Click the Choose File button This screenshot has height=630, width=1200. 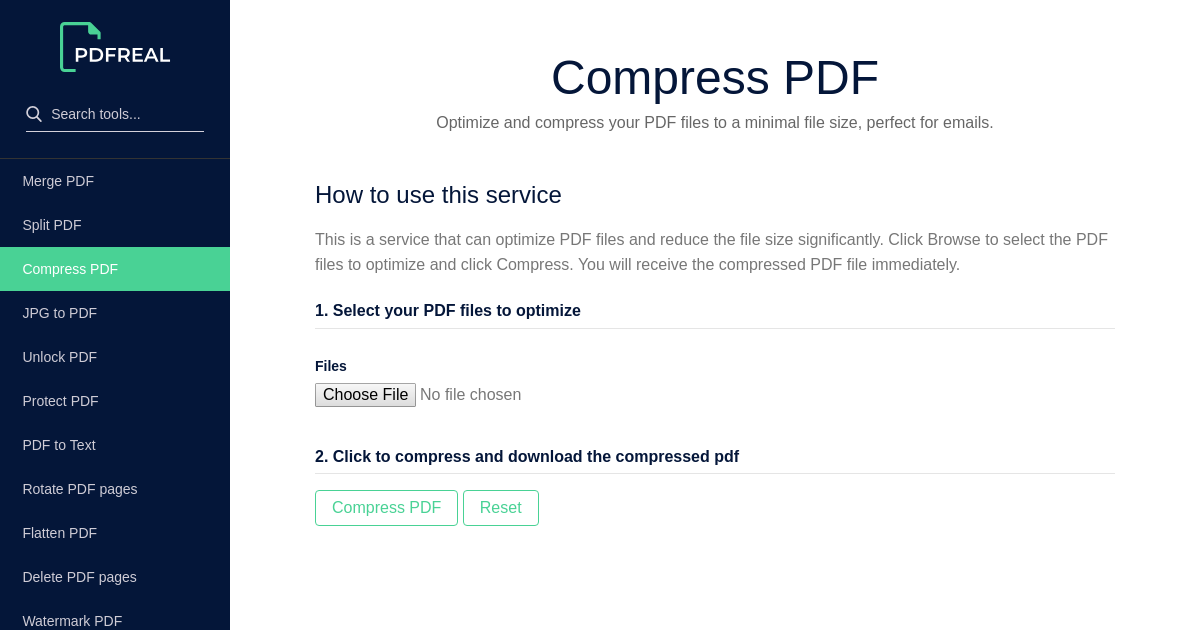[x=365, y=394]
